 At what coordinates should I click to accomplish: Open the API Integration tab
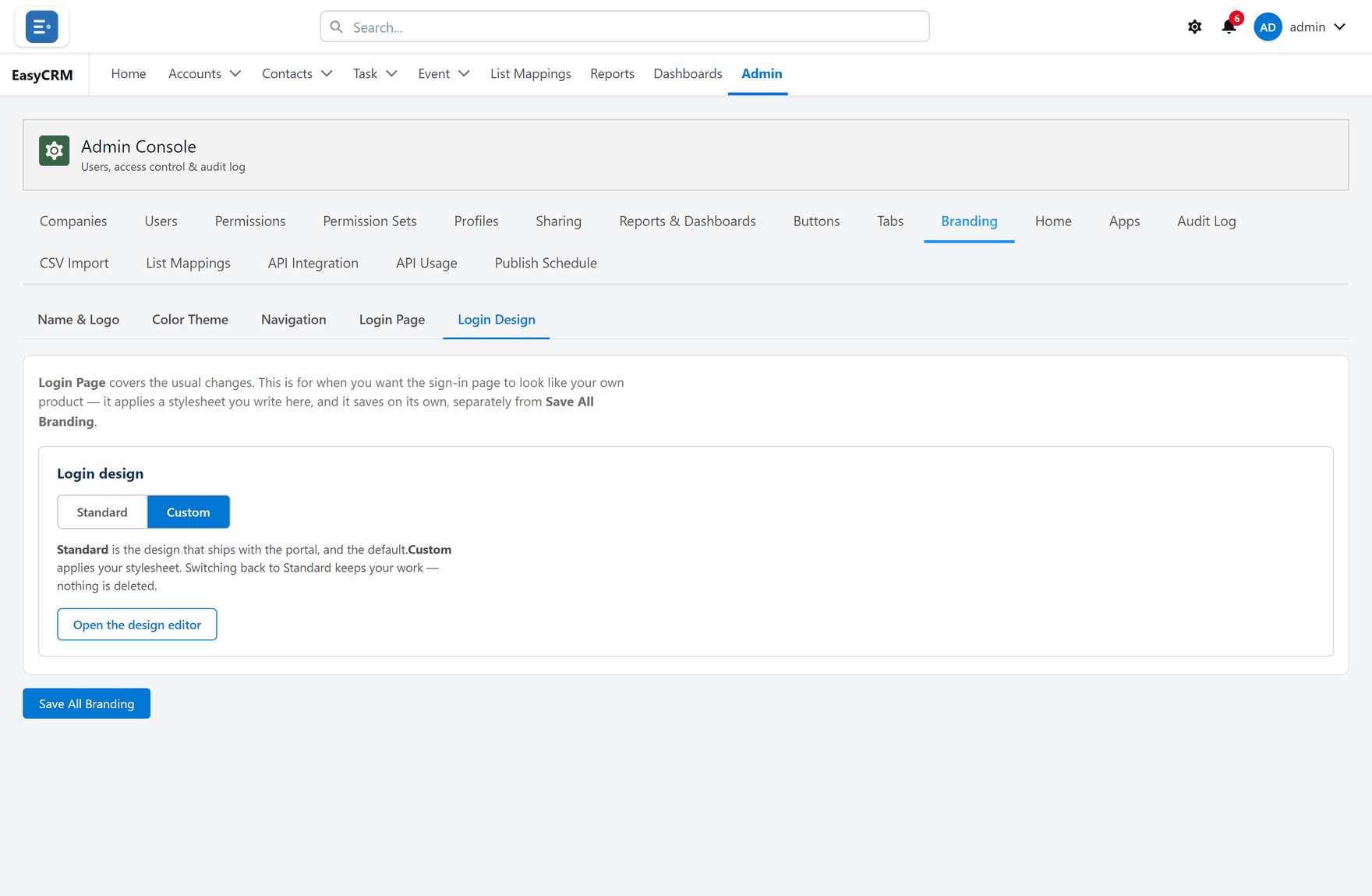313,264
